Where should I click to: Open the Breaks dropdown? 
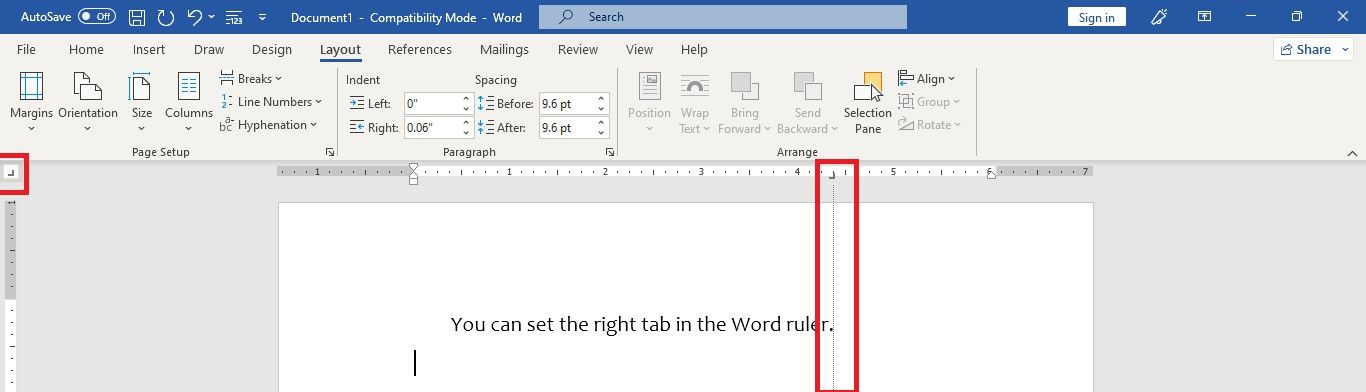[x=251, y=78]
